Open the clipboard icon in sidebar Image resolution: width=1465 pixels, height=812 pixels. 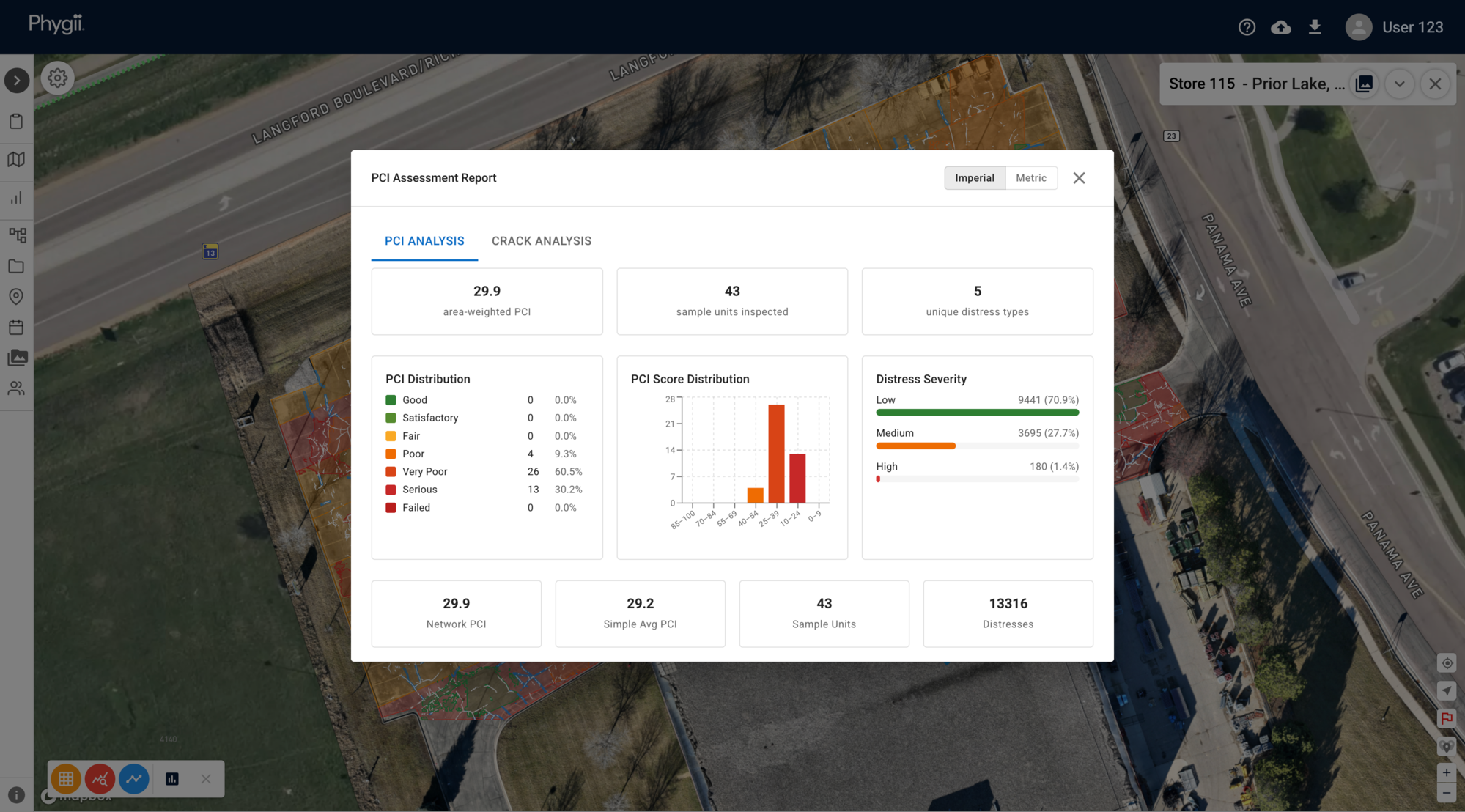point(16,121)
